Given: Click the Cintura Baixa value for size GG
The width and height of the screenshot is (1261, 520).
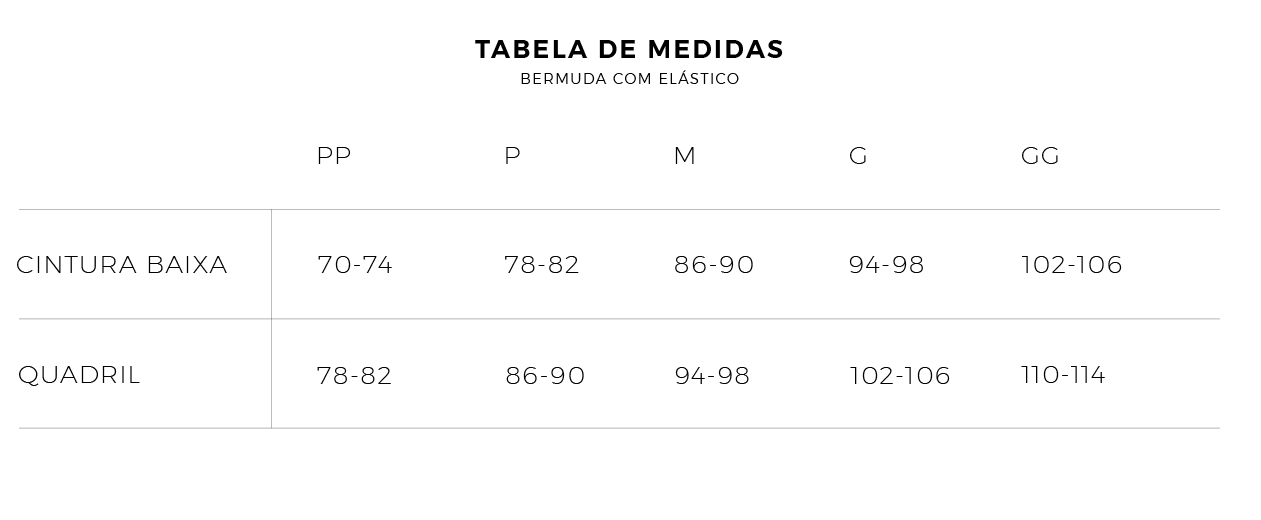Looking at the screenshot, I should coord(1072,265).
